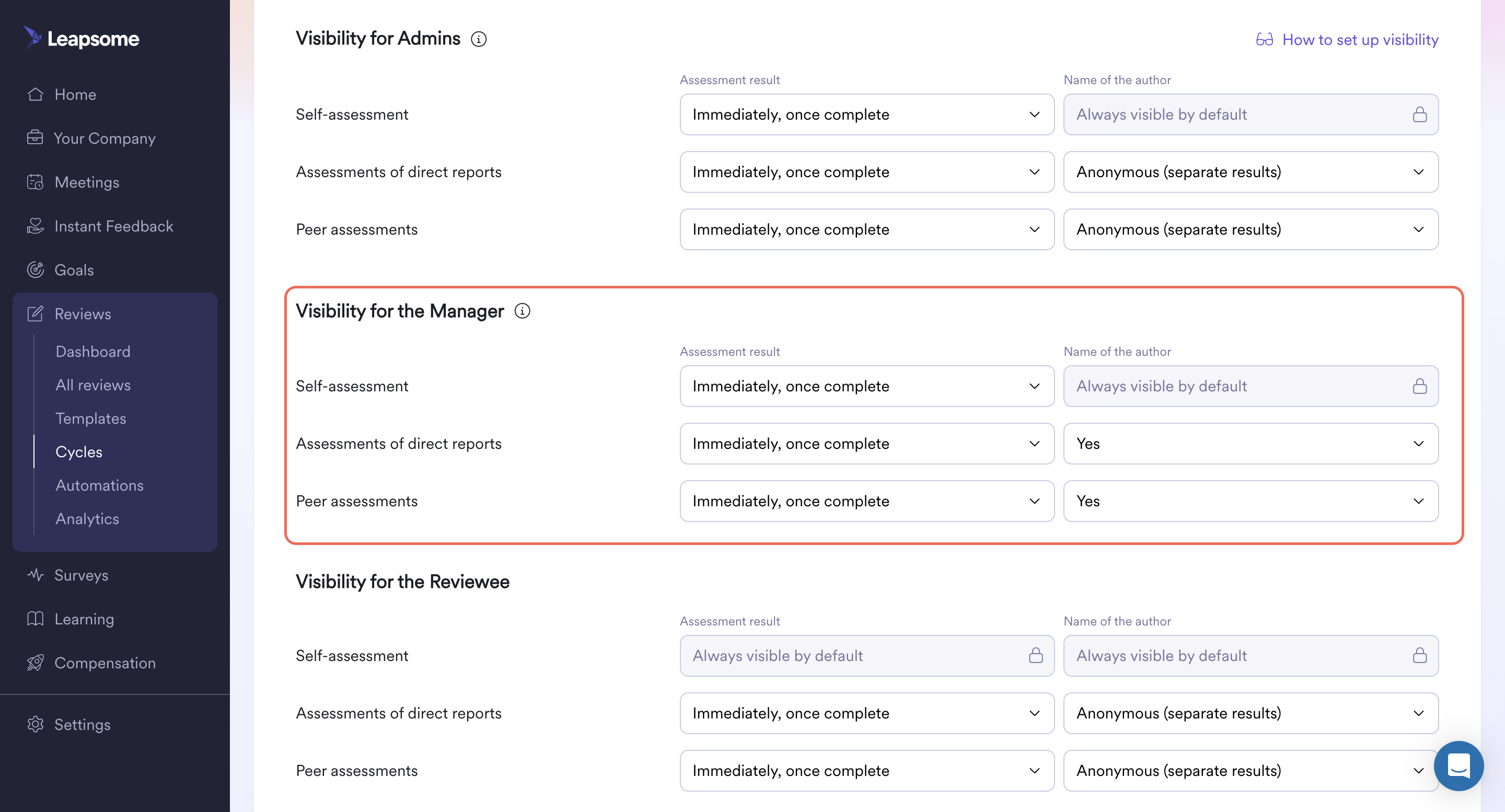
Task: Open Manager direct reports result dropdown
Action: tap(867, 444)
